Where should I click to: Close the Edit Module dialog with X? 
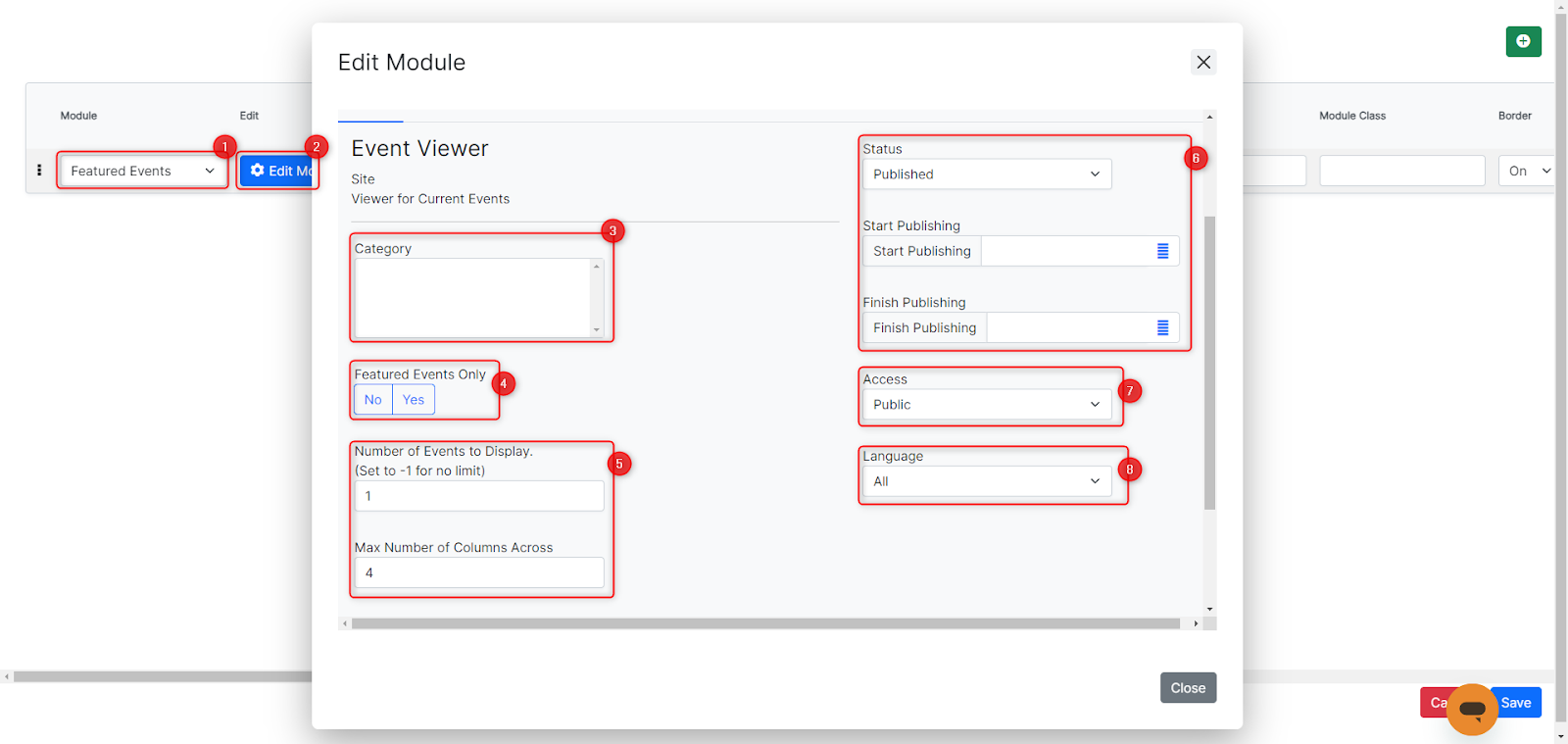pyautogui.click(x=1203, y=62)
